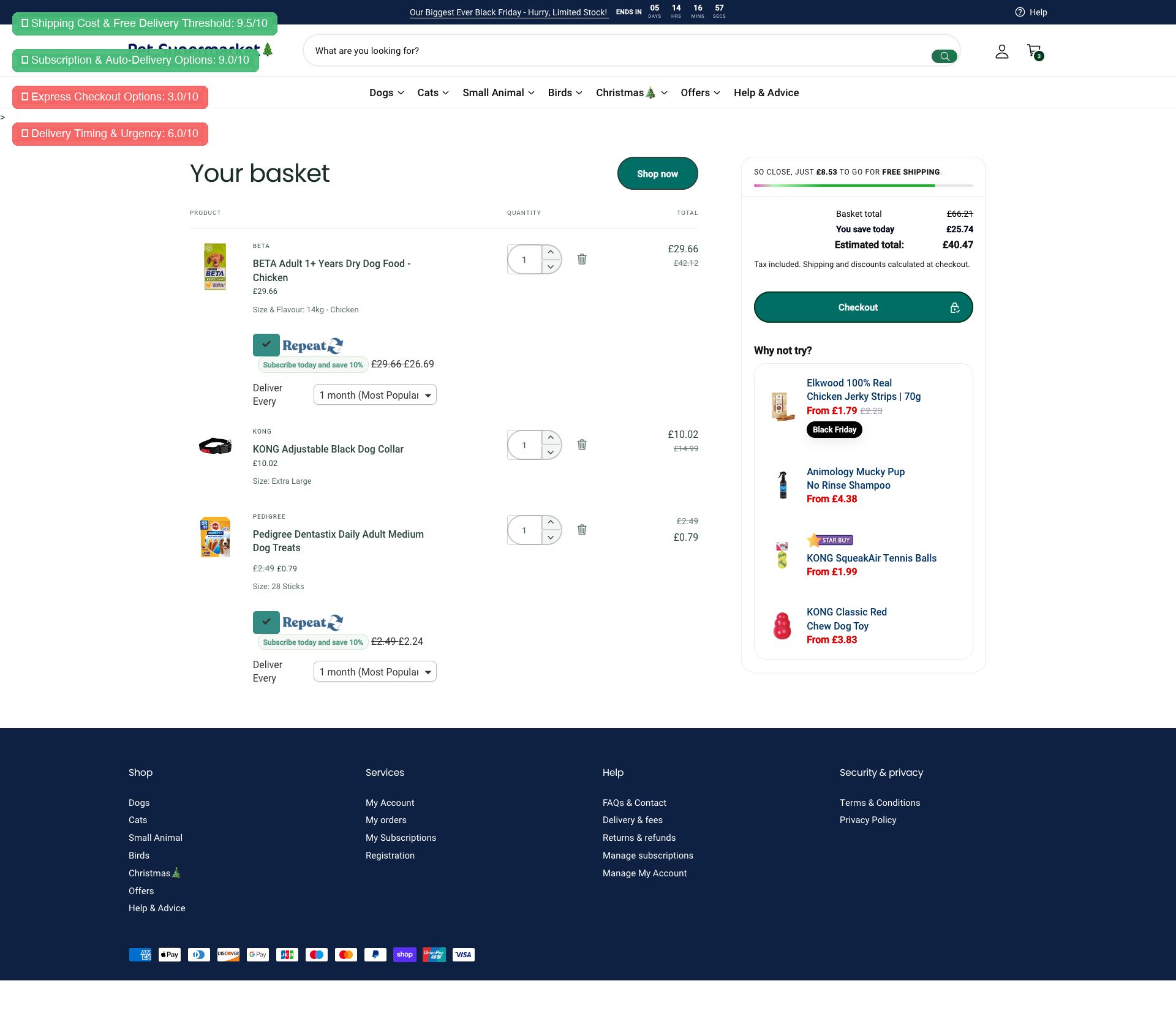Remove Pedigree Dentastix using trash icon
Screen dimensions: 1176x1019
pyautogui.click(x=582, y=530)
